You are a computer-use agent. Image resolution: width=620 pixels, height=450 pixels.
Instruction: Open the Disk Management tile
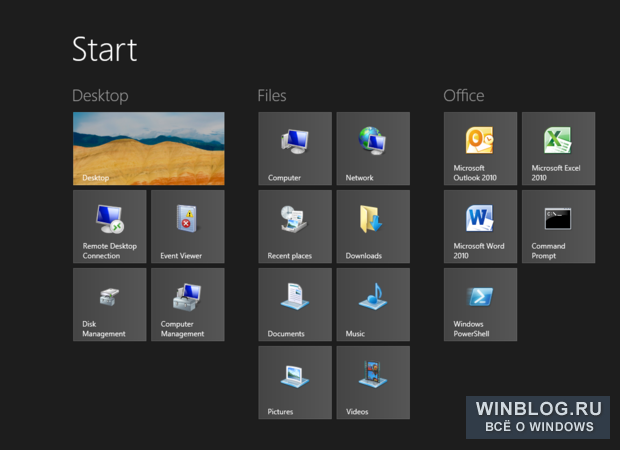click(110, 304)
